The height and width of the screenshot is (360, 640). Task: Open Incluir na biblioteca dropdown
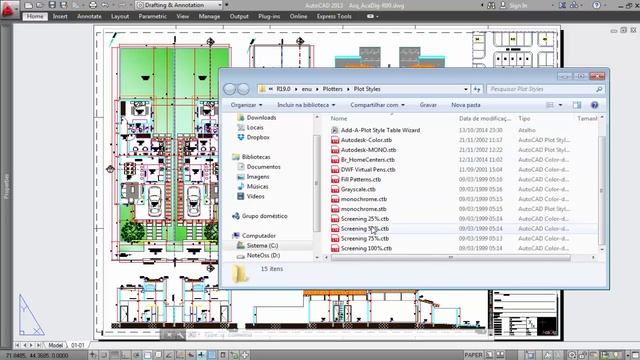click(x=306, y=105)
